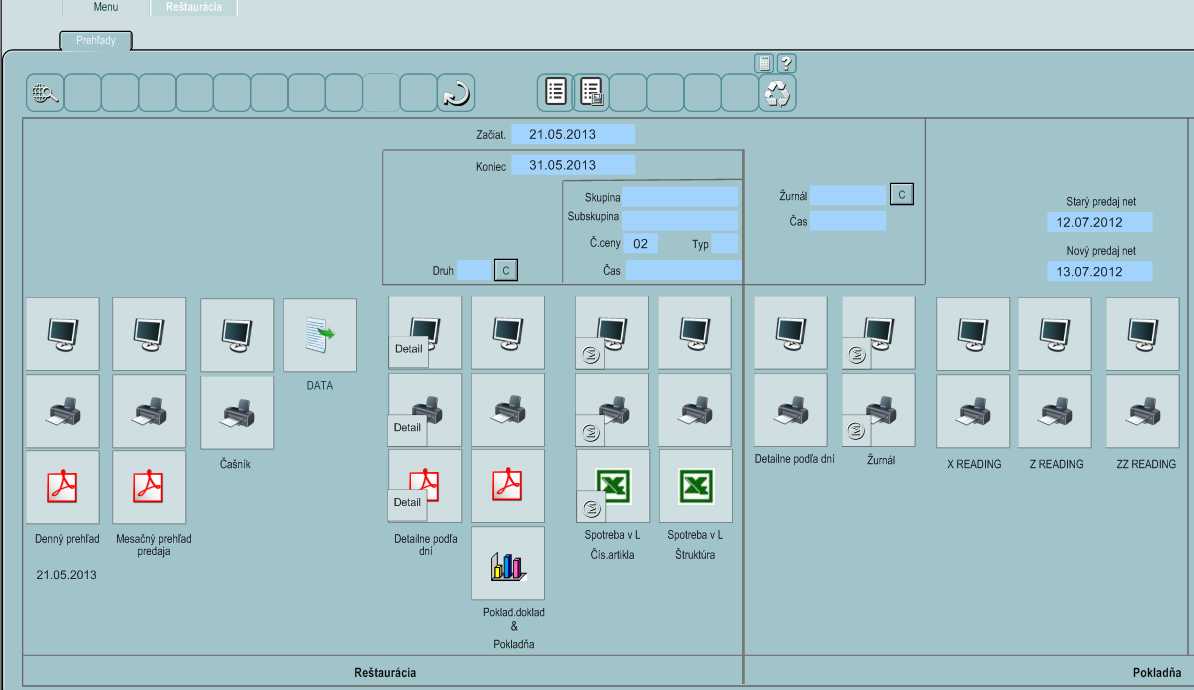This screenshot has height=690, width=1194.
Task: Click the globe search toolbar icon
Action: (x=45, y=93)
